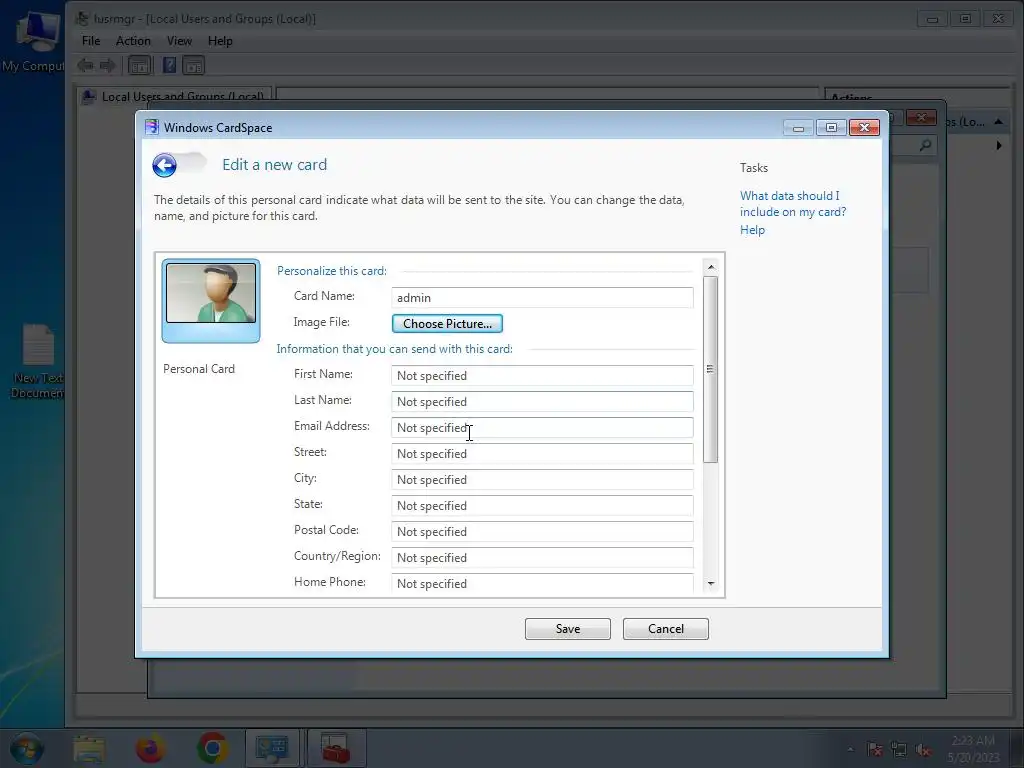Open File Explorer from the taskbar

click(89, 748)
